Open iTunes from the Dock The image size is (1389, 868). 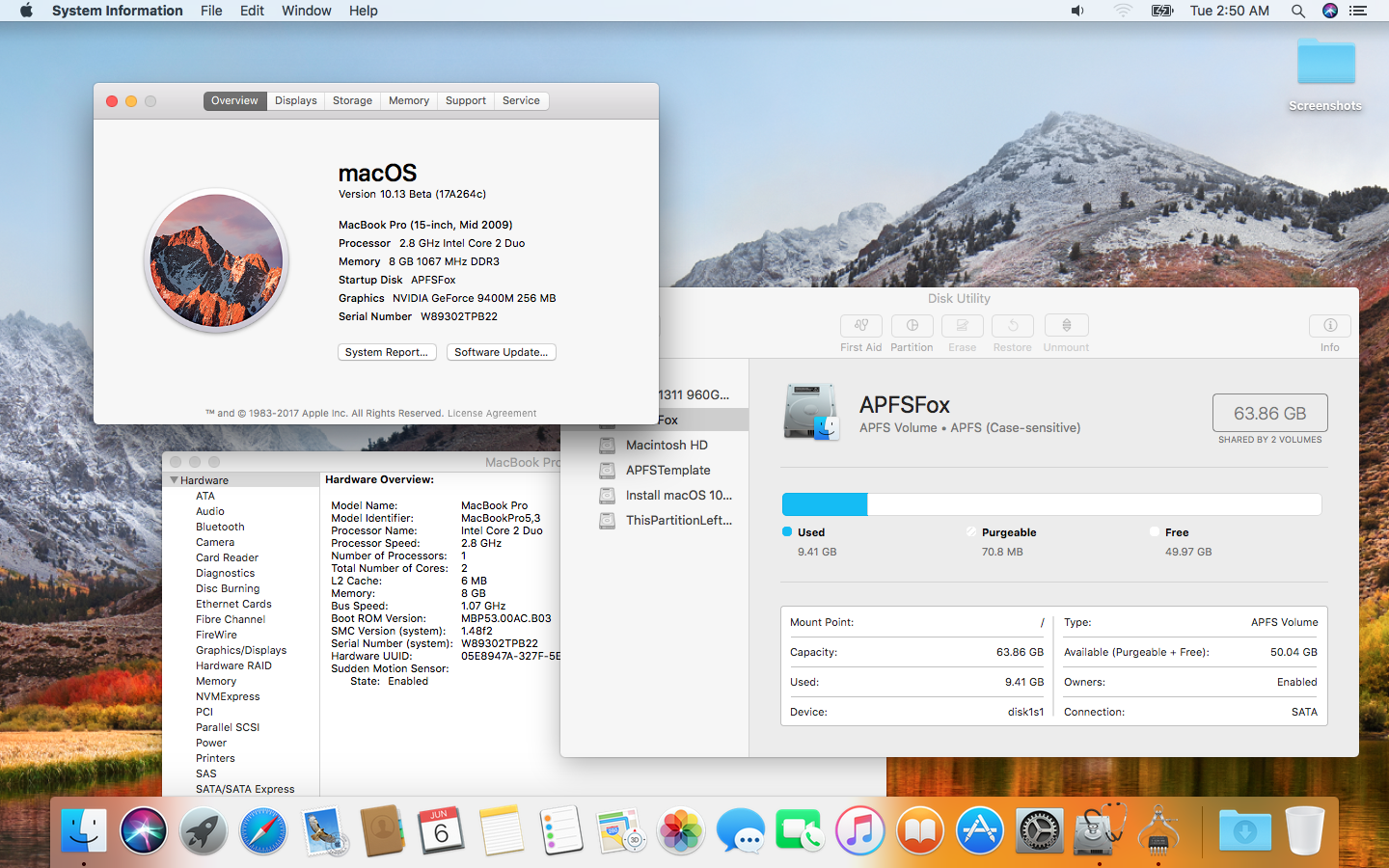pyautogui.click(x=860, y=830)
